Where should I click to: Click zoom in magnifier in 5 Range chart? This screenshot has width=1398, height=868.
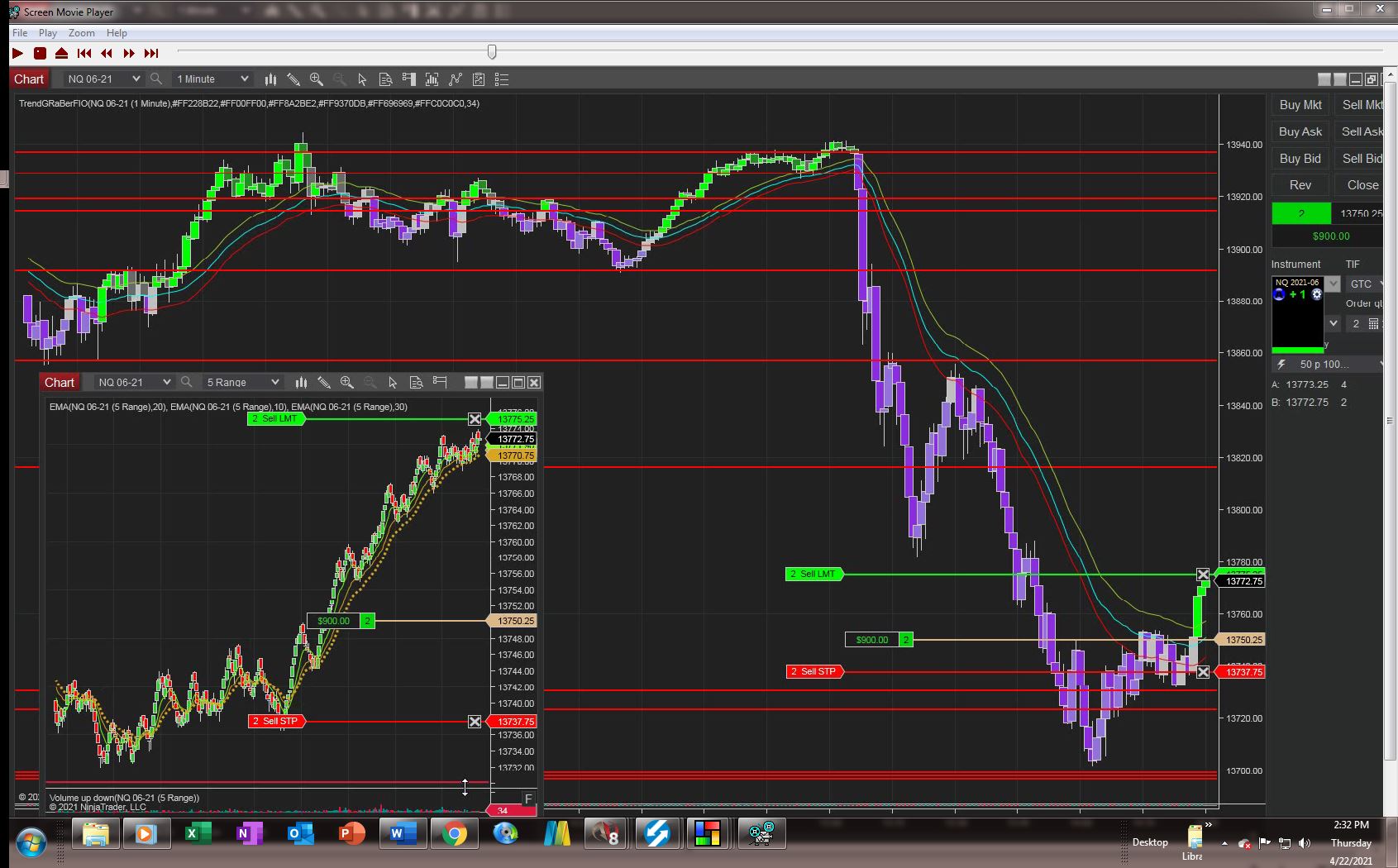point(347,382)
